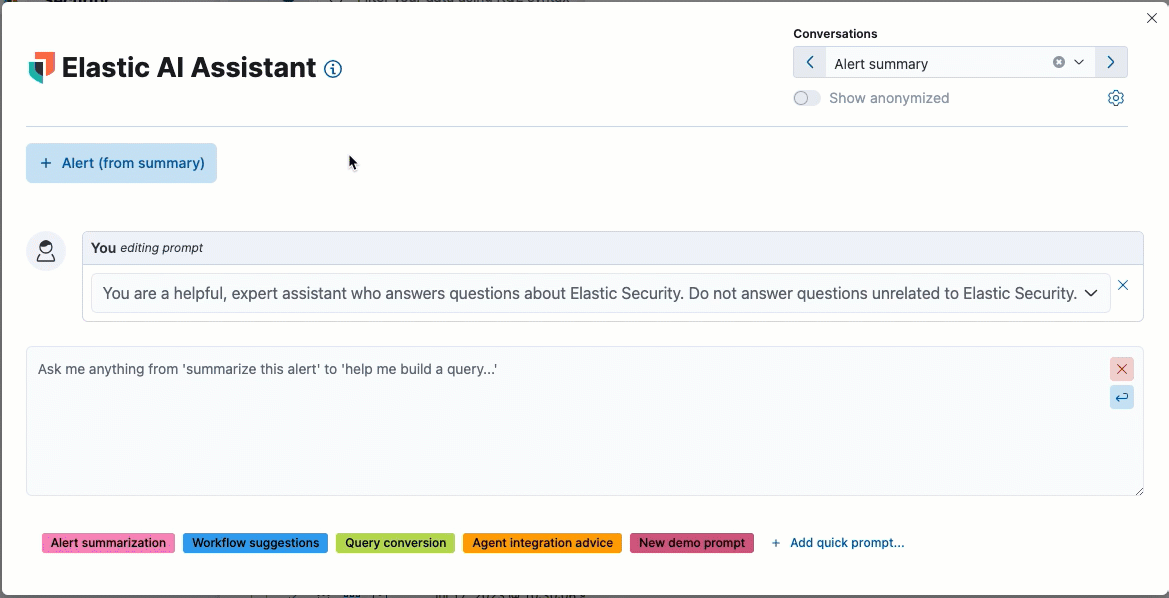
Task: Click the red clear chat button
Action: 1121,369
